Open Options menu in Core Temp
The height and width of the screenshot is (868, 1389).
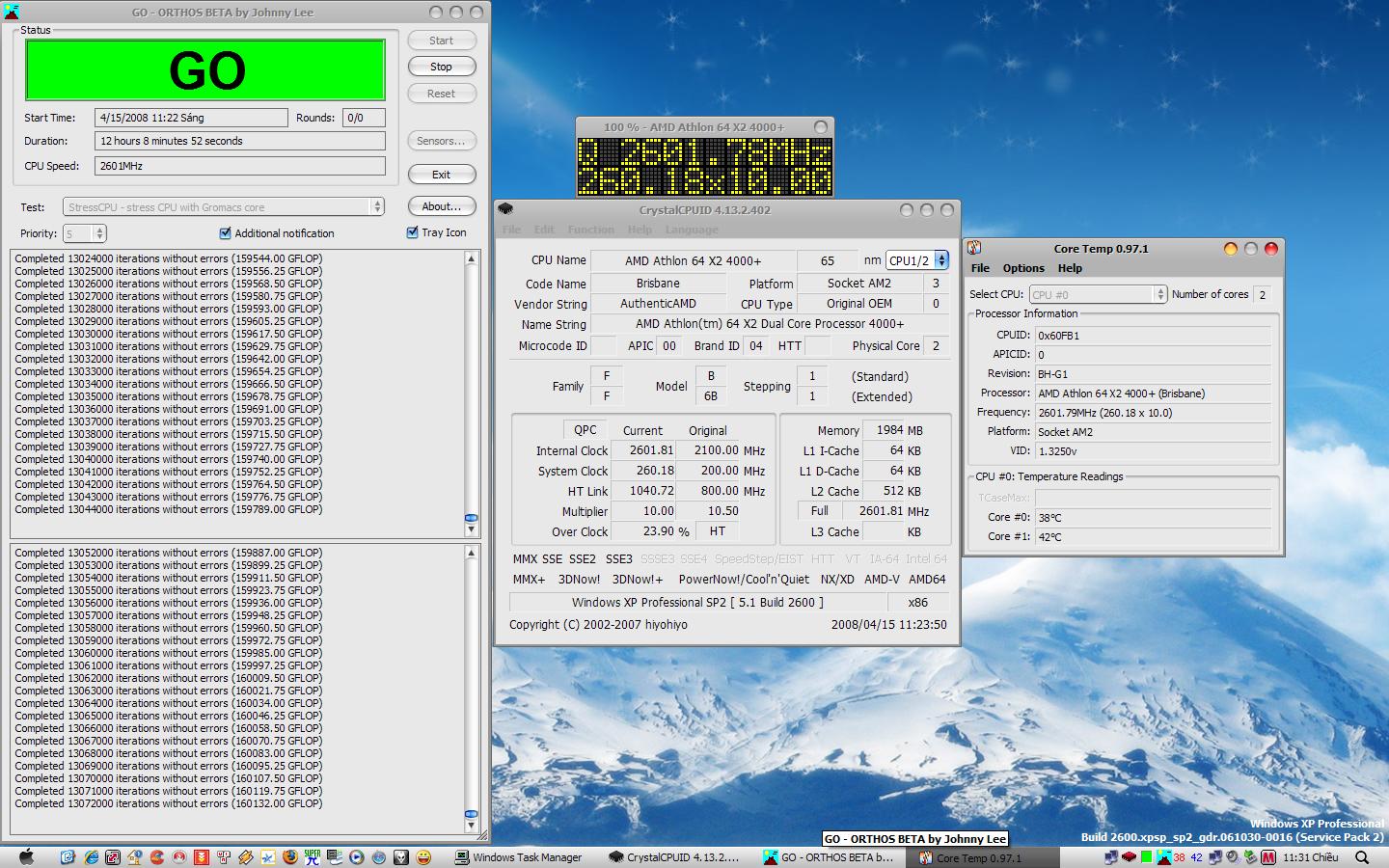pyautogui.click(x=1023, y=268)
